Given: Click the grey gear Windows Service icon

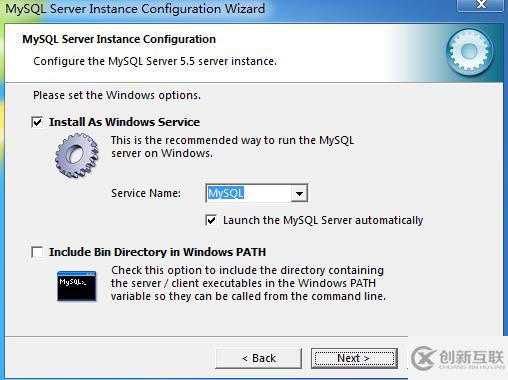Looking at the screenshot, I should 77,155.
